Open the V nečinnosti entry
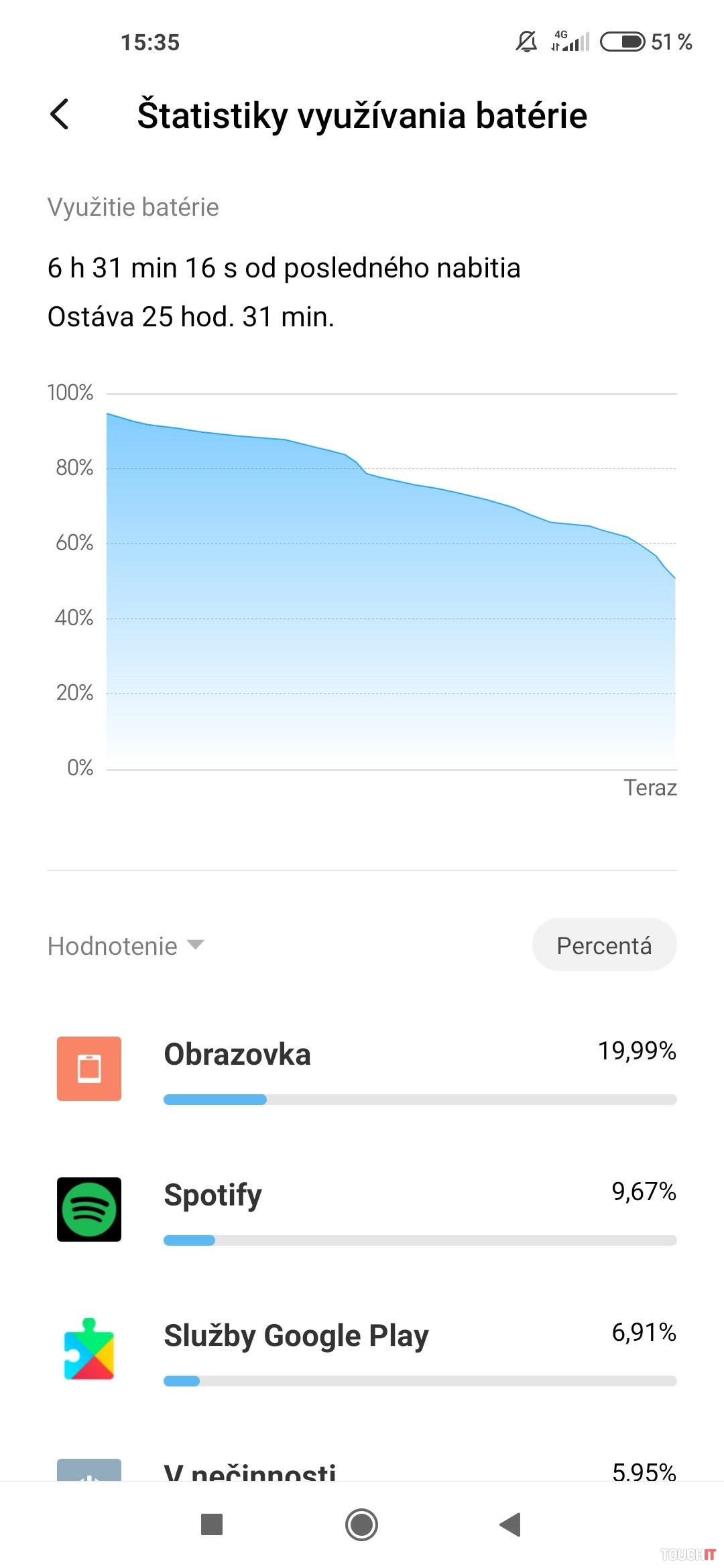The image size is (724, 1568). (250, 1471)
